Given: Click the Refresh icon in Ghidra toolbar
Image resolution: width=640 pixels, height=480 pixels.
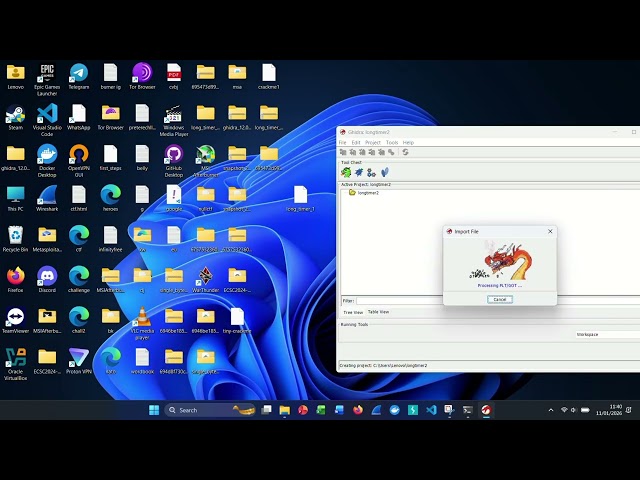Looking at the screenshot, I should pyautogui.click(x=405, y=152).
